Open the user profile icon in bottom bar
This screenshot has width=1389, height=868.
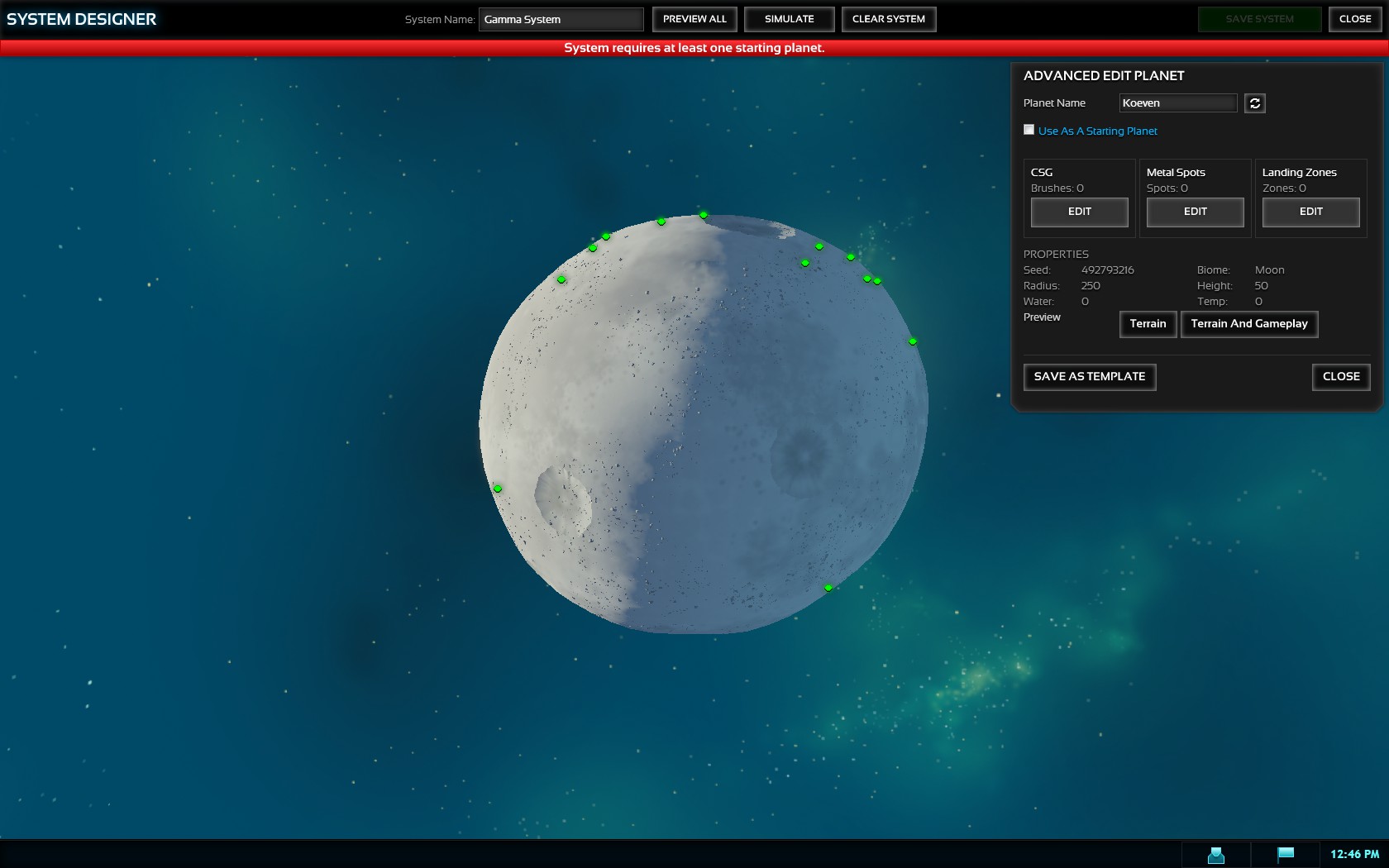(x=1215, y=855)
